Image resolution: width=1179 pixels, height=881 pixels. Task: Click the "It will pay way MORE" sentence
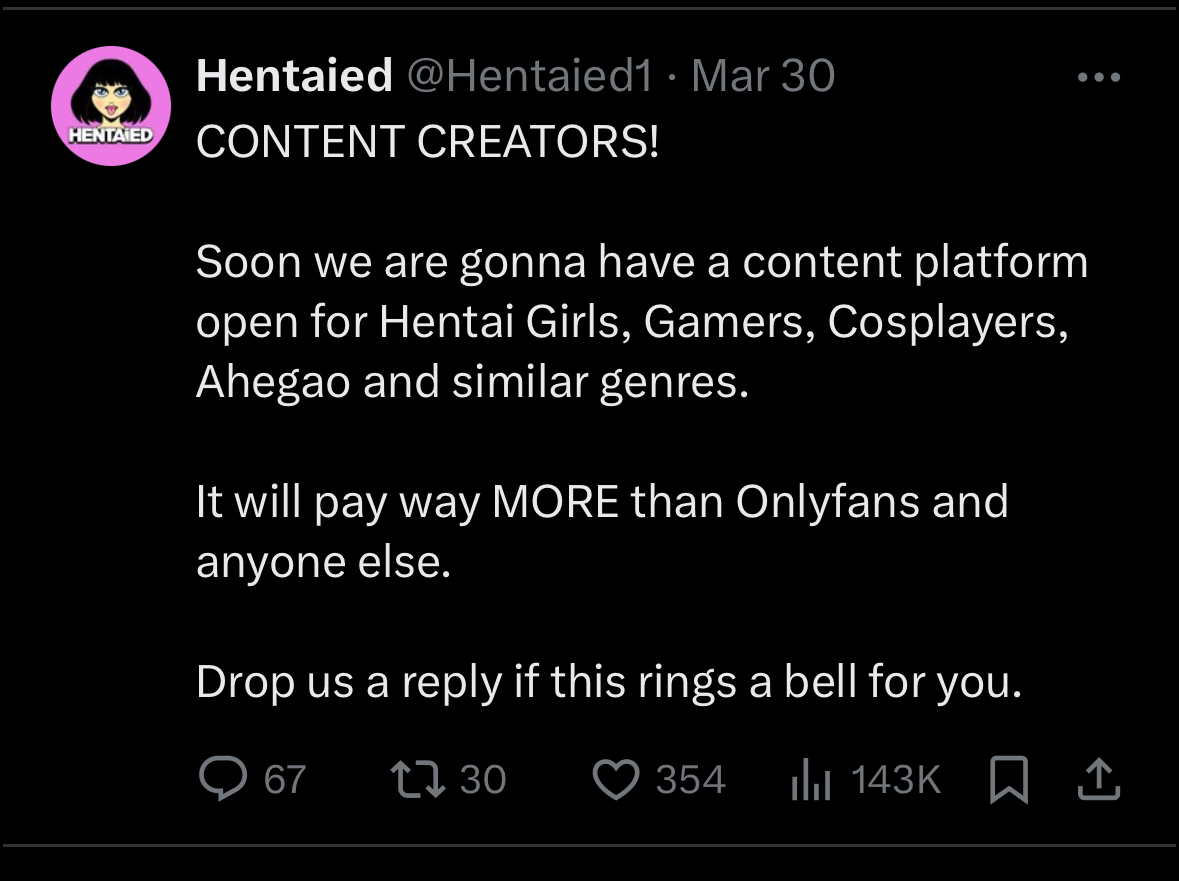tap(601, 501)
